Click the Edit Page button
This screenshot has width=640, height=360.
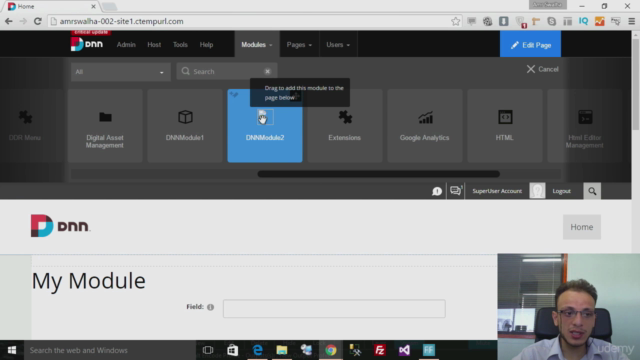[530, 44]
